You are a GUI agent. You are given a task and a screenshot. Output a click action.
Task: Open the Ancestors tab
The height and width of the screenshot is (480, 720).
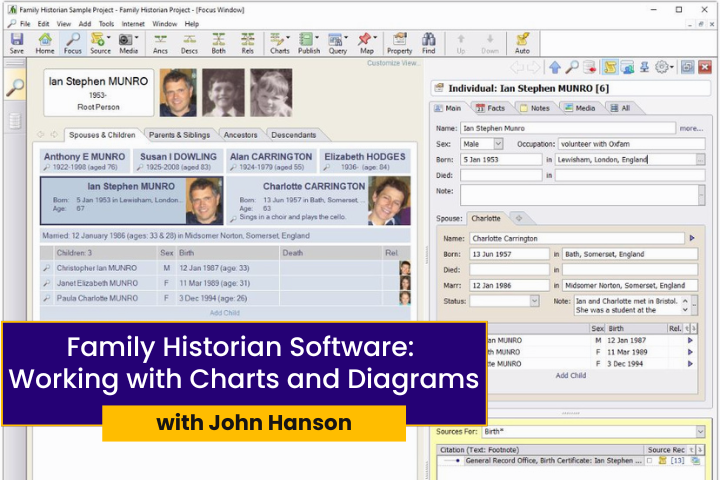point(240,135)
